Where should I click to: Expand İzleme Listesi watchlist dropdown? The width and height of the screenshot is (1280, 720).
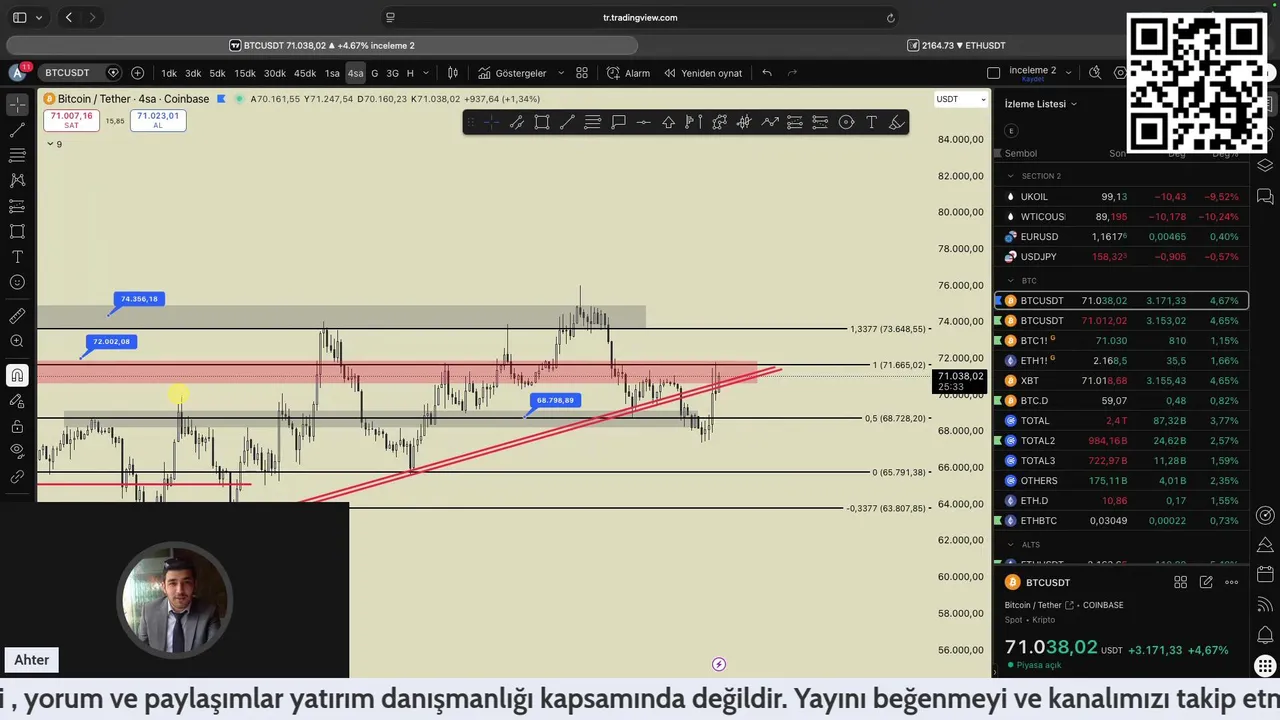pos(1041,104)
